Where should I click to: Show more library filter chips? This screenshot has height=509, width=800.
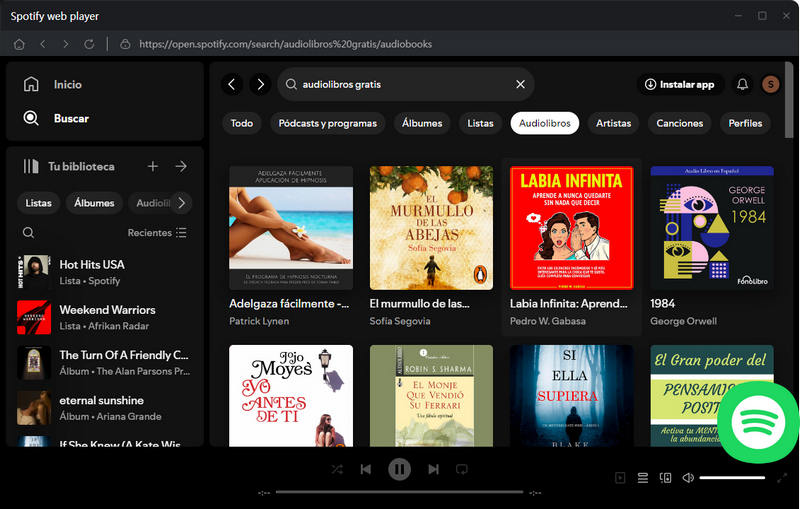pos(182,203)
